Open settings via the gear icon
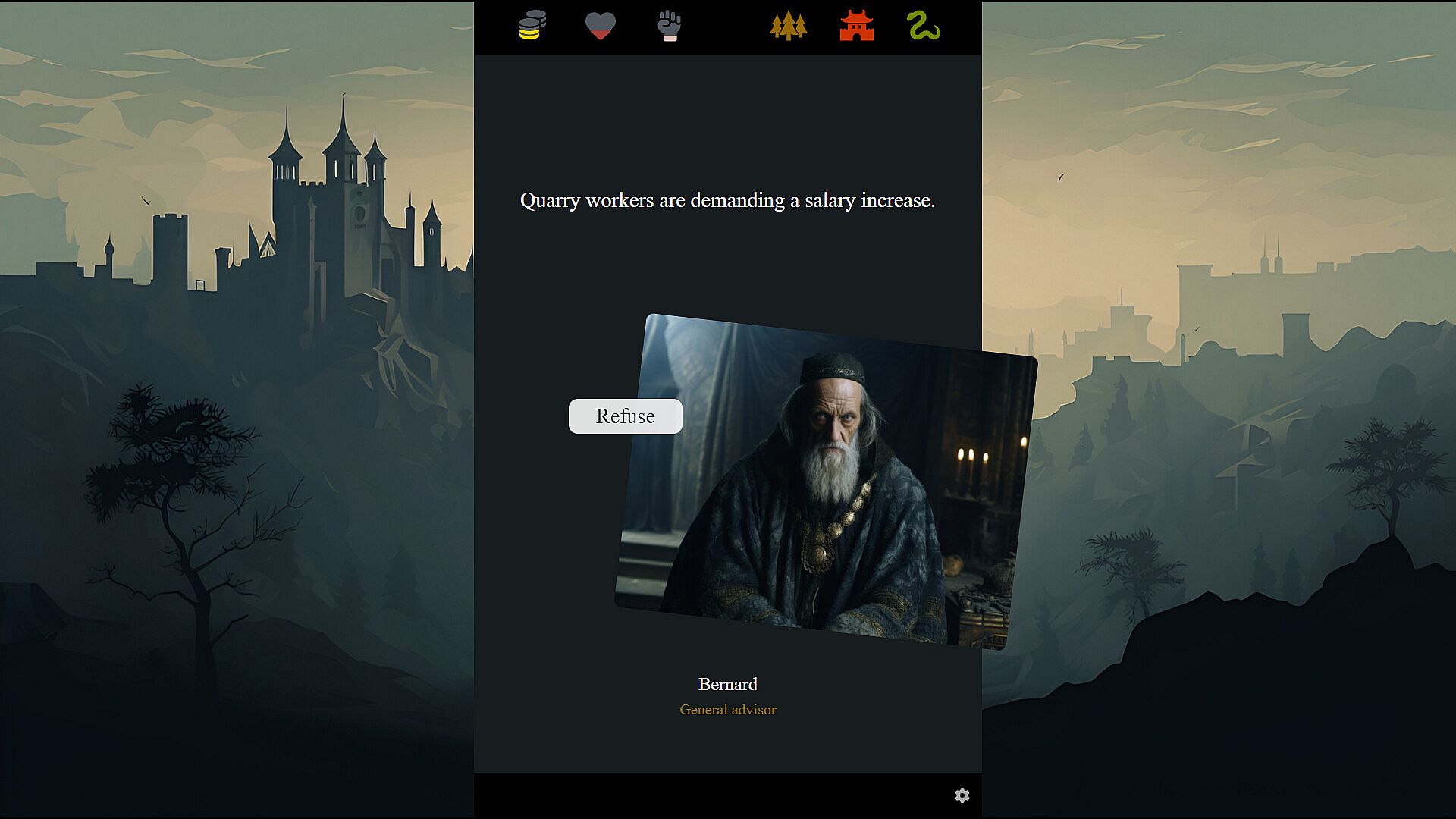Viewport: 1456px width, 819px height. [x=962, y=795]
